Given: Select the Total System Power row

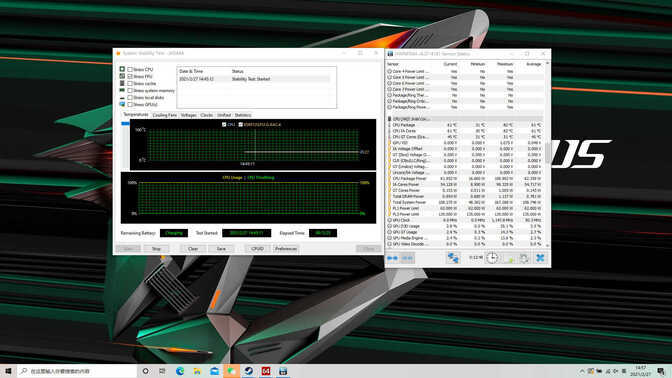Looking at the screenshot, I should (x=465, y=202).
